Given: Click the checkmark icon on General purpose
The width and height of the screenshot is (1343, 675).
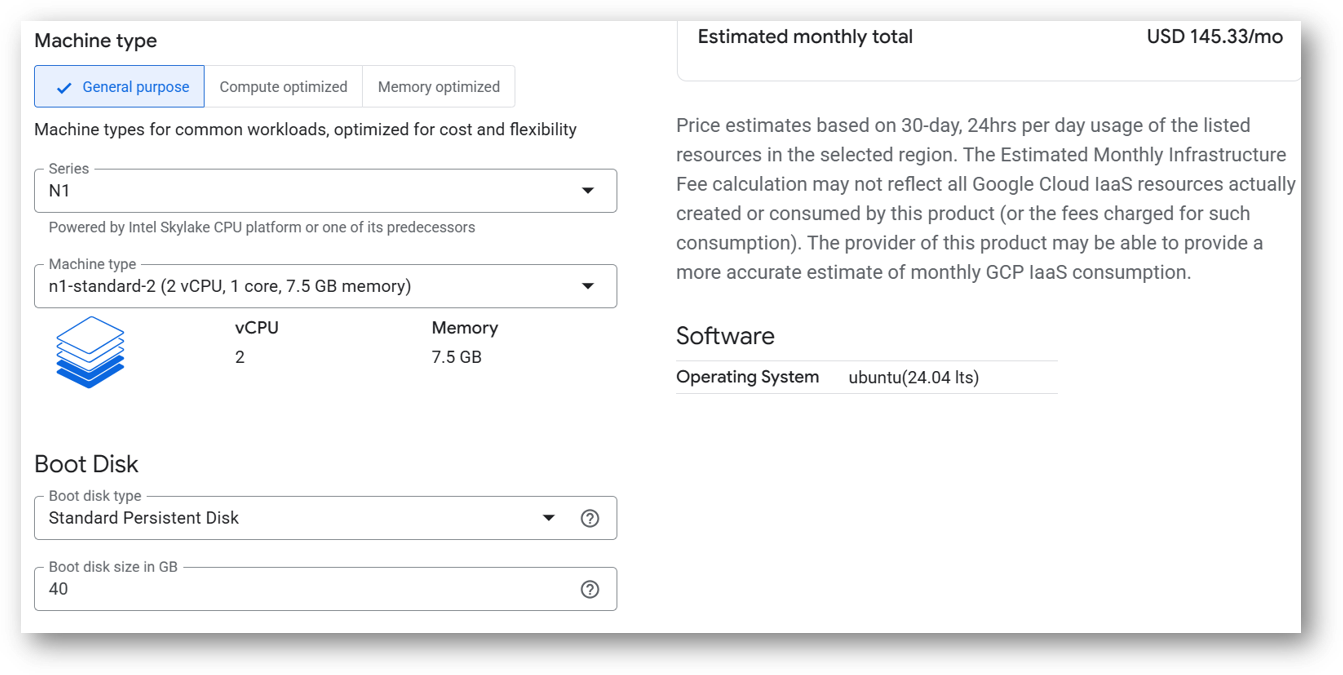Looking at the screenshot, I should pyautogui.click(x=64, y=88).
